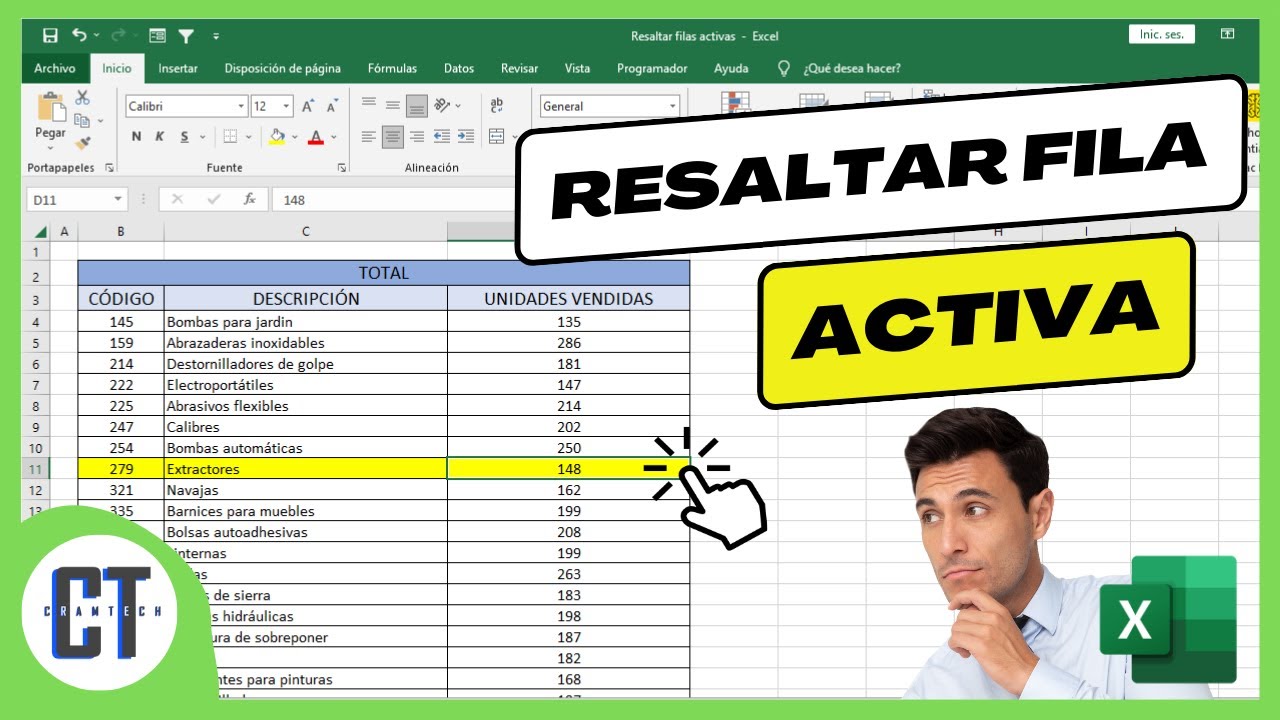Align text right horizontally
1280x720 pixels.
pos(417,136)
